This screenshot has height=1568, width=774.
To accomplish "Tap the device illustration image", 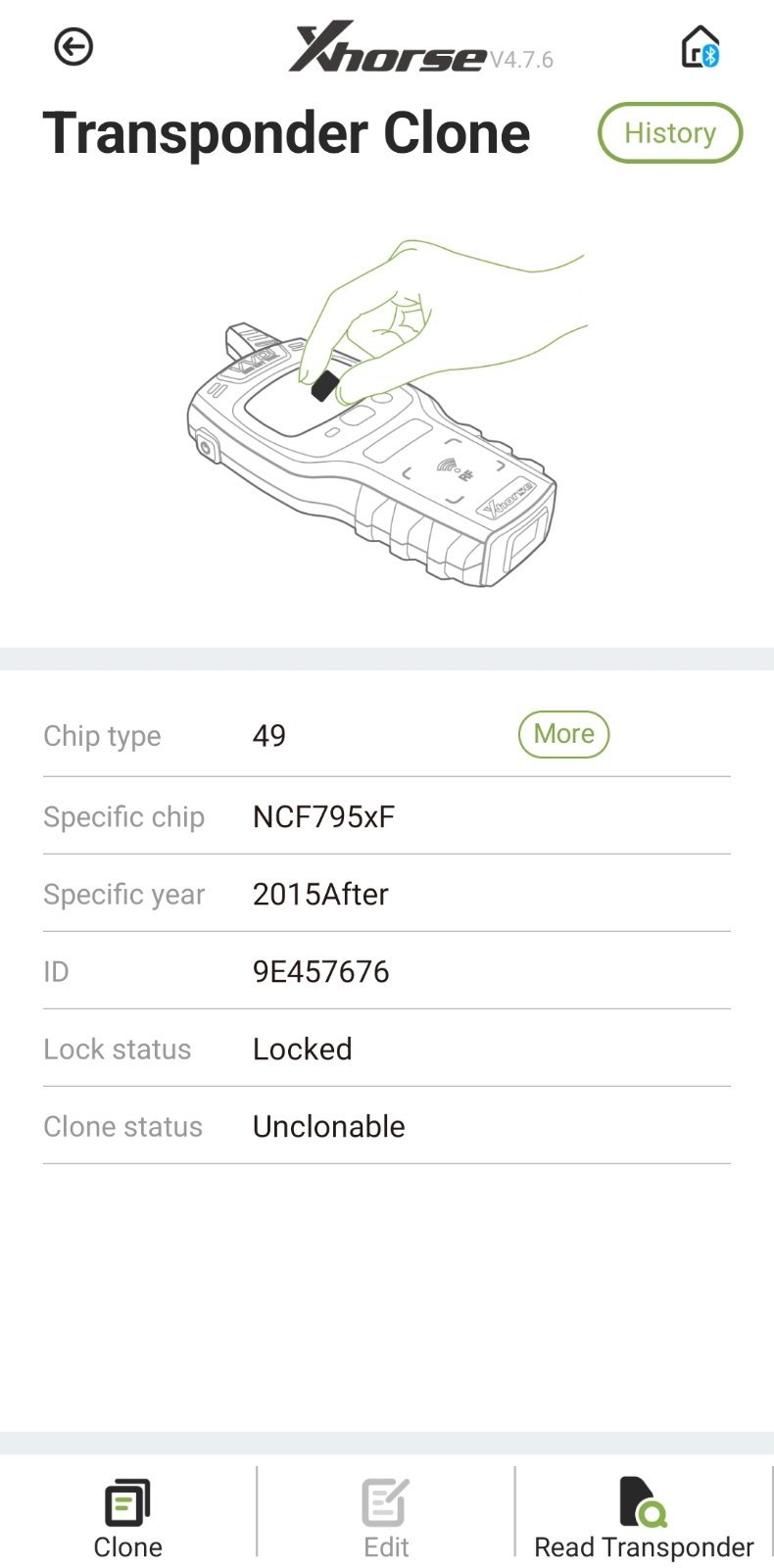I will (387, 412).
